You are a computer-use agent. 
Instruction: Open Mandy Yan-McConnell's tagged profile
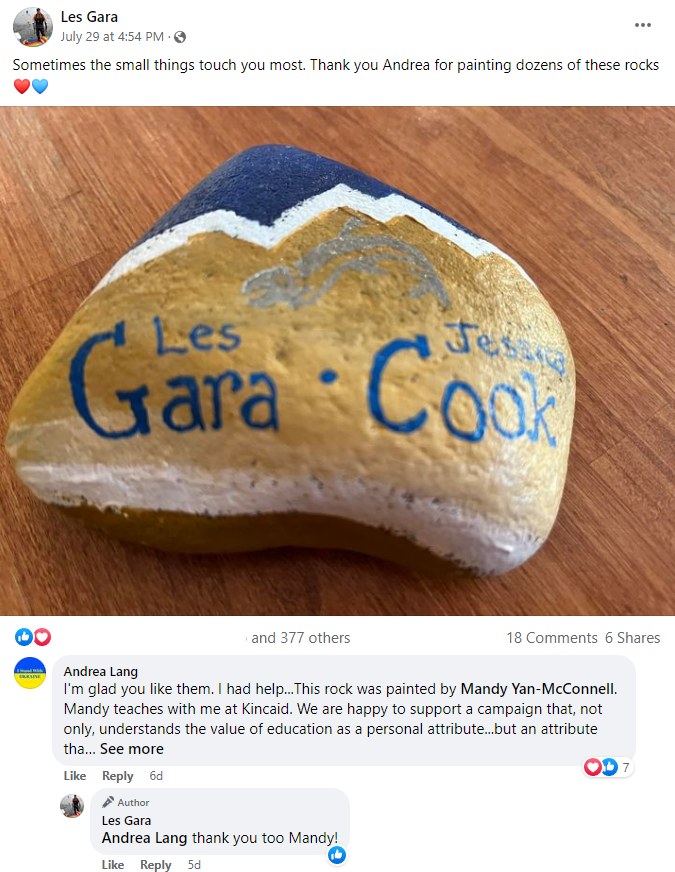click(x=538, y=689)
